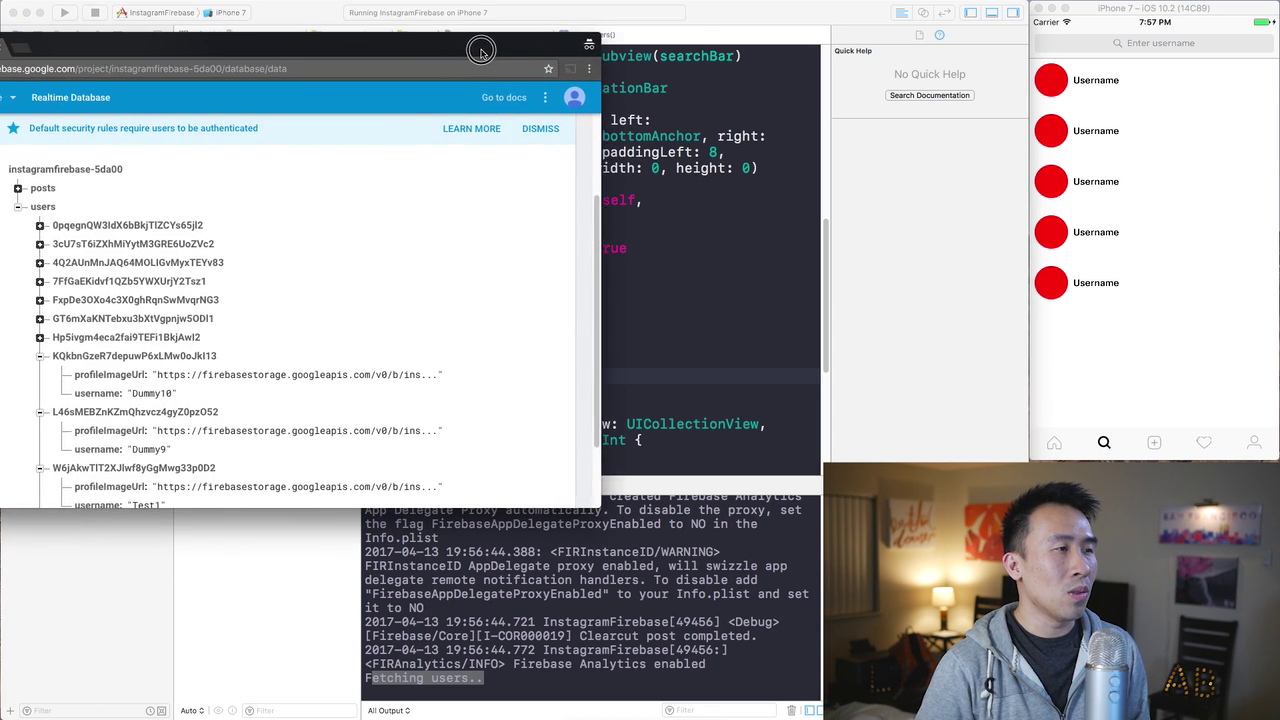Viewport: 1280px width, 720px height.
Task: Open the profile tab in simulator
Action: 1254,443
